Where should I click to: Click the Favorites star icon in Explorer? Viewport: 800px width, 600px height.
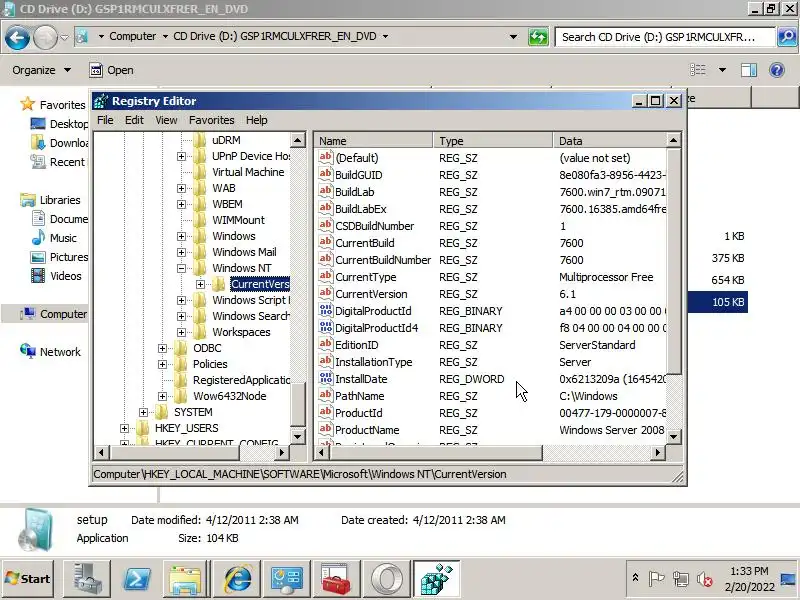28,104
